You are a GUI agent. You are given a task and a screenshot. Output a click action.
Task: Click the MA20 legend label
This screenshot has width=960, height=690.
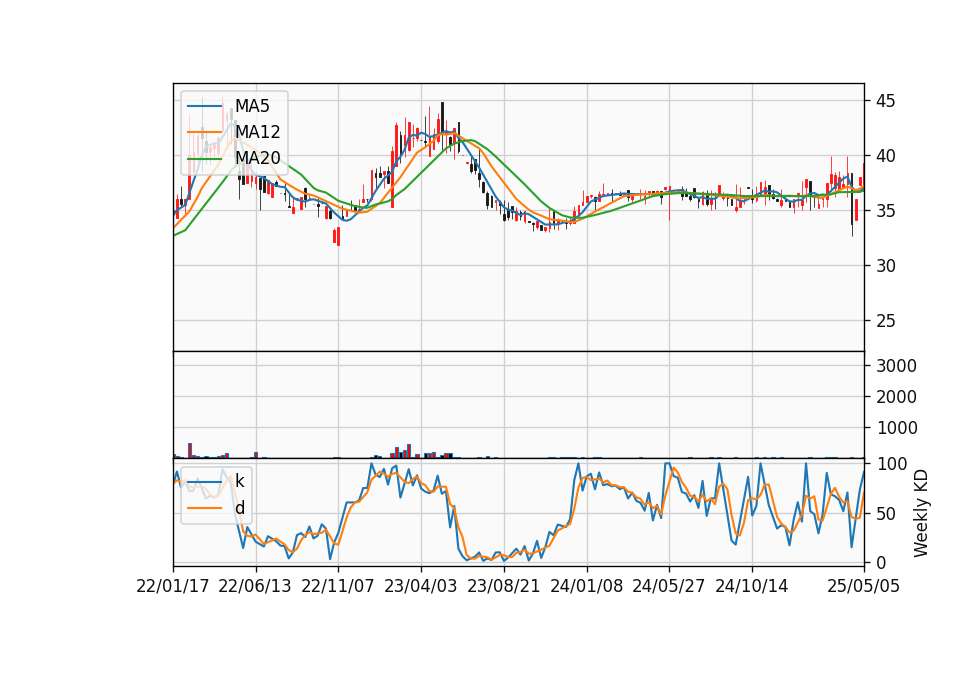tap(258, 158)
